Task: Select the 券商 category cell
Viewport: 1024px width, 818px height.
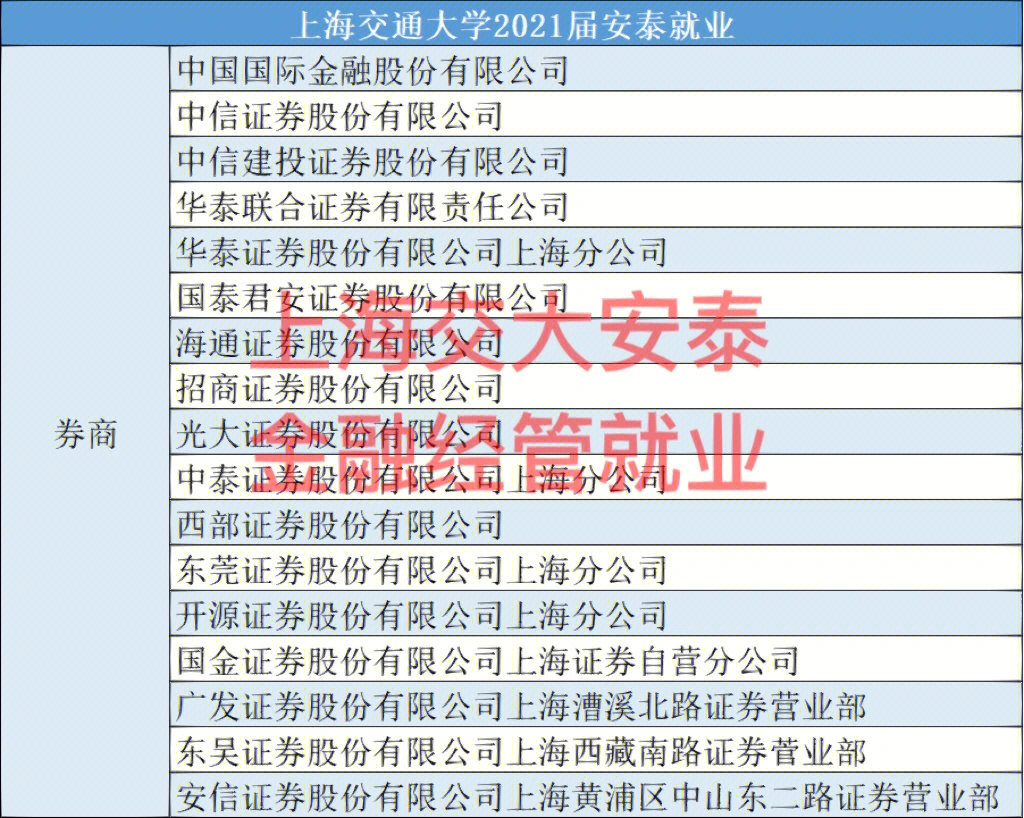Action: 85,432
